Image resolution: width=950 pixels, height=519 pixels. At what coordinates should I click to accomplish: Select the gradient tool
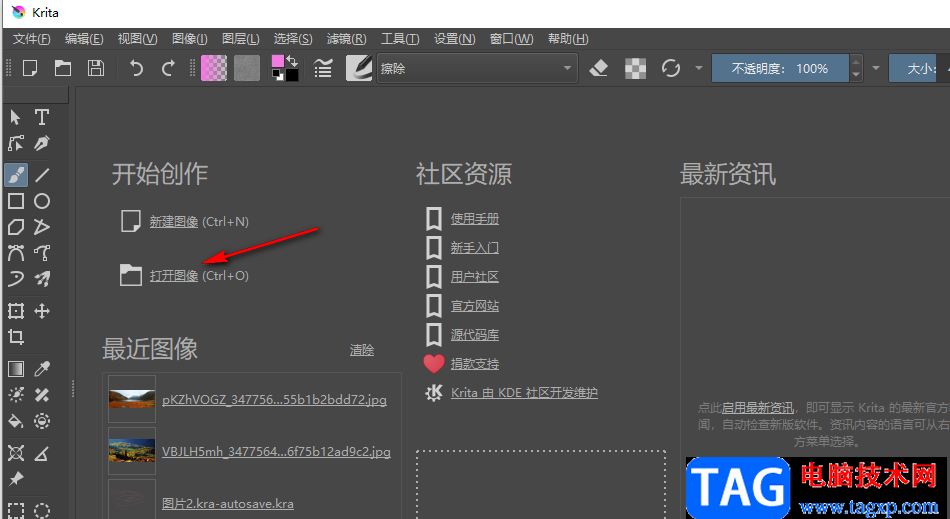(16, 369)
